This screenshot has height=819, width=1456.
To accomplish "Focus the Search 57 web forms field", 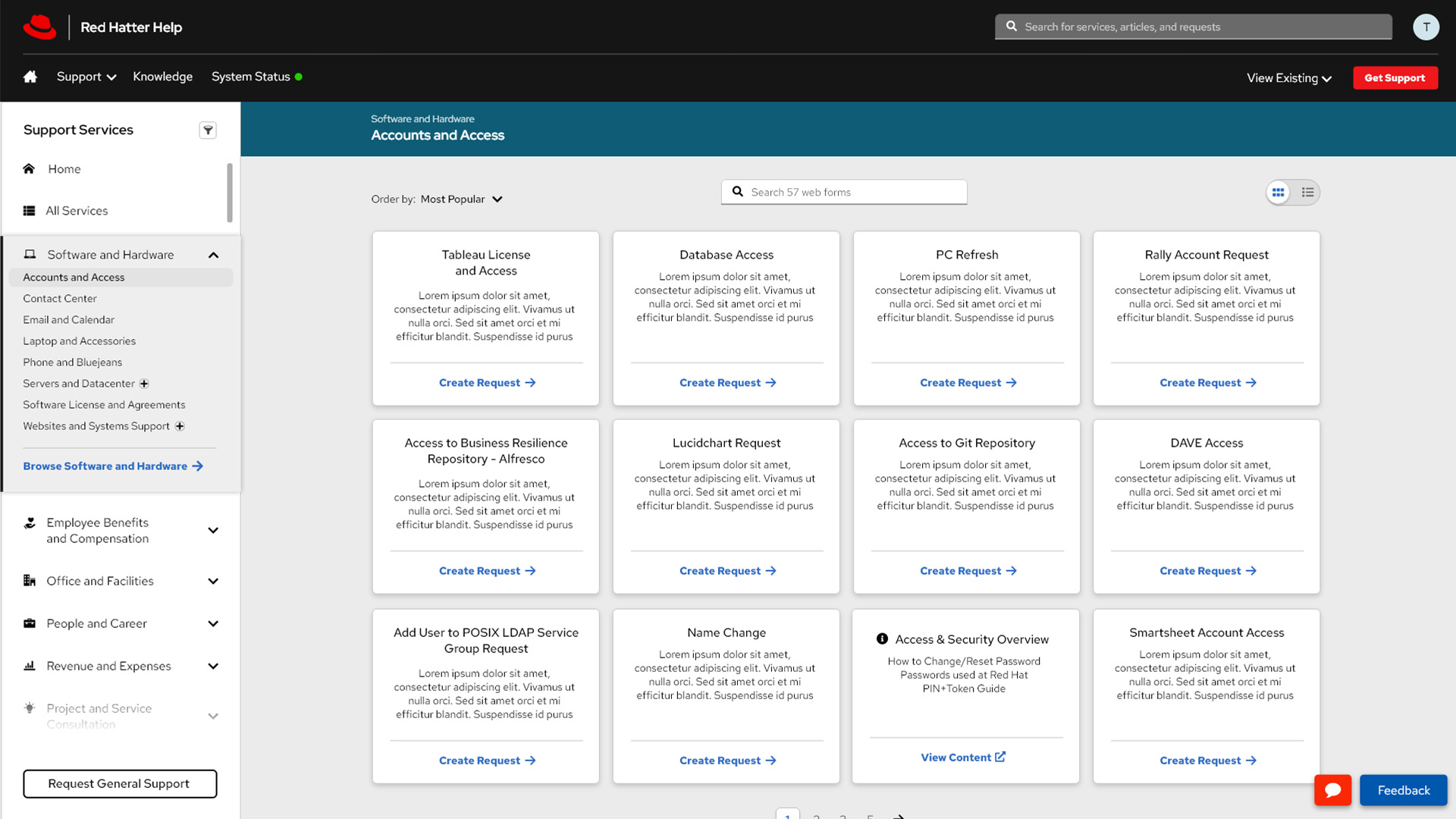I will tap(844, 193).
